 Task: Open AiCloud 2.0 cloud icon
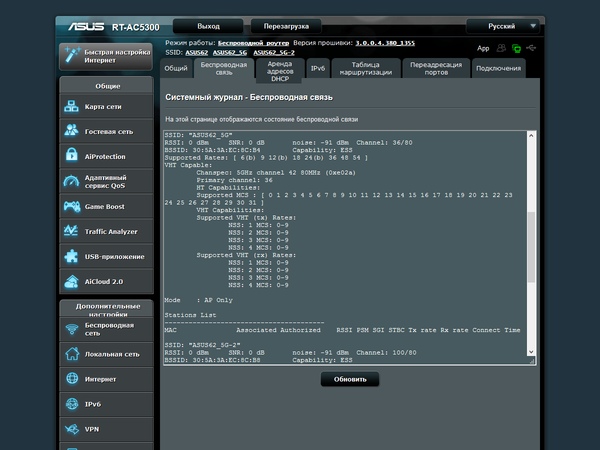tap(72, 281)
